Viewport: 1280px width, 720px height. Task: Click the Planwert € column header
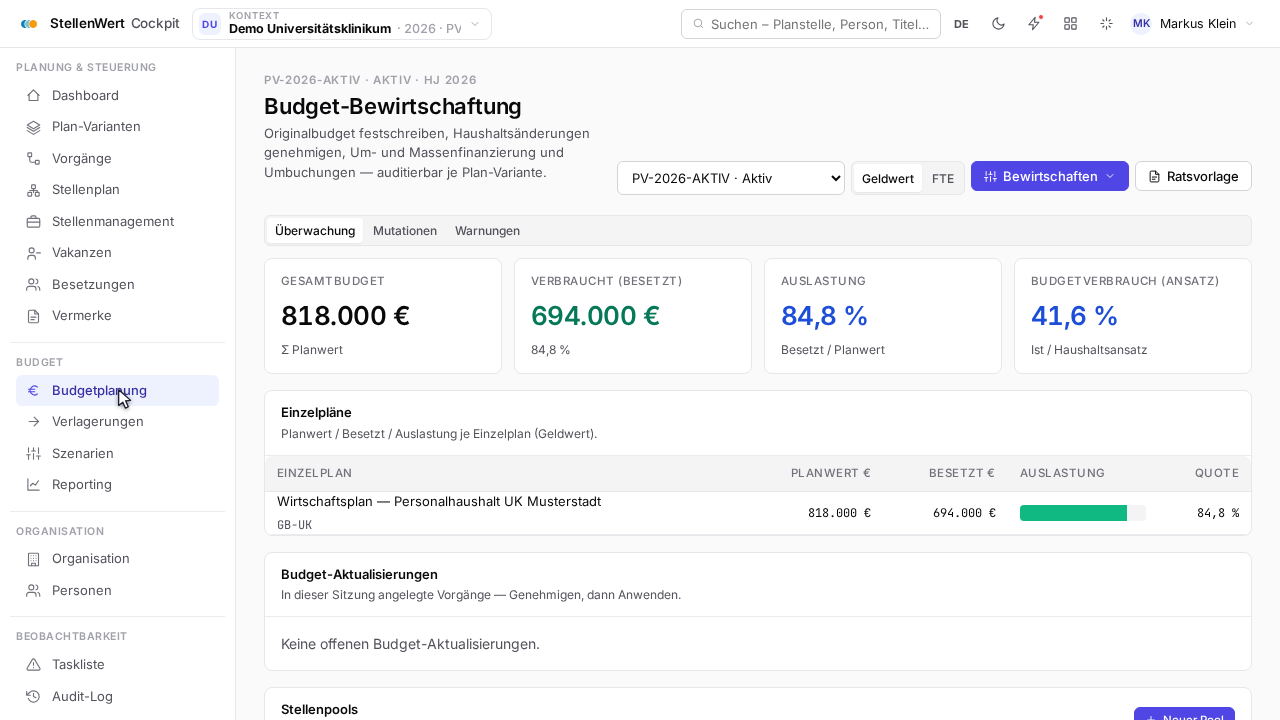click(x=830, y=473)
